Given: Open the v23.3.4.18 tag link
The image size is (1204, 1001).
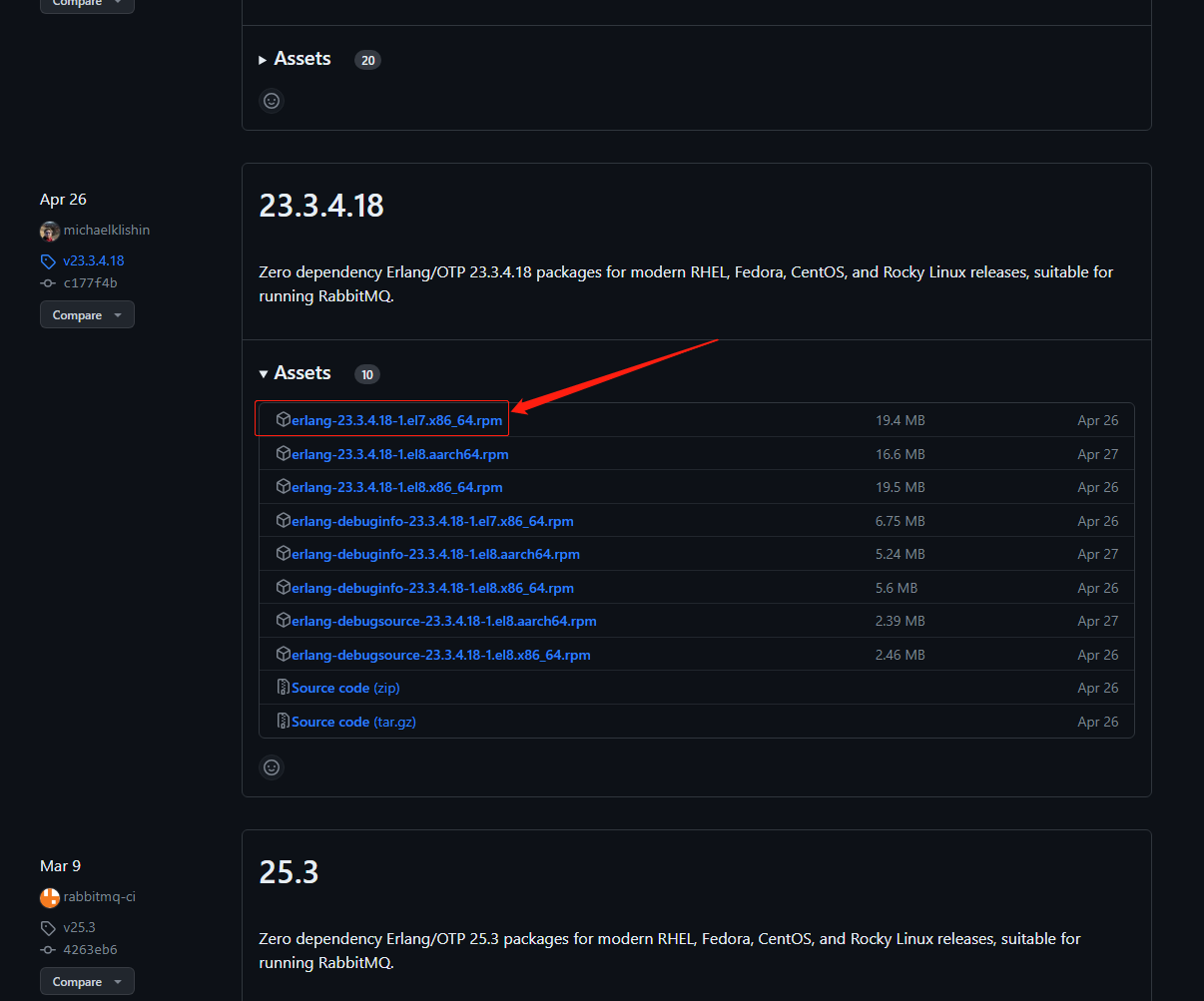Looking at the screenshot, I should tap(94, 260).
